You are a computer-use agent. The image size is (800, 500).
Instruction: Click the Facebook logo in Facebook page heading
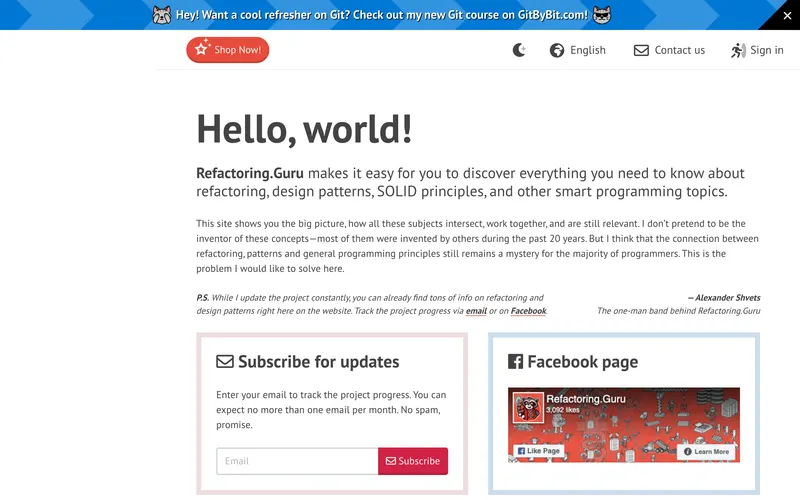(x=515, y=362)
